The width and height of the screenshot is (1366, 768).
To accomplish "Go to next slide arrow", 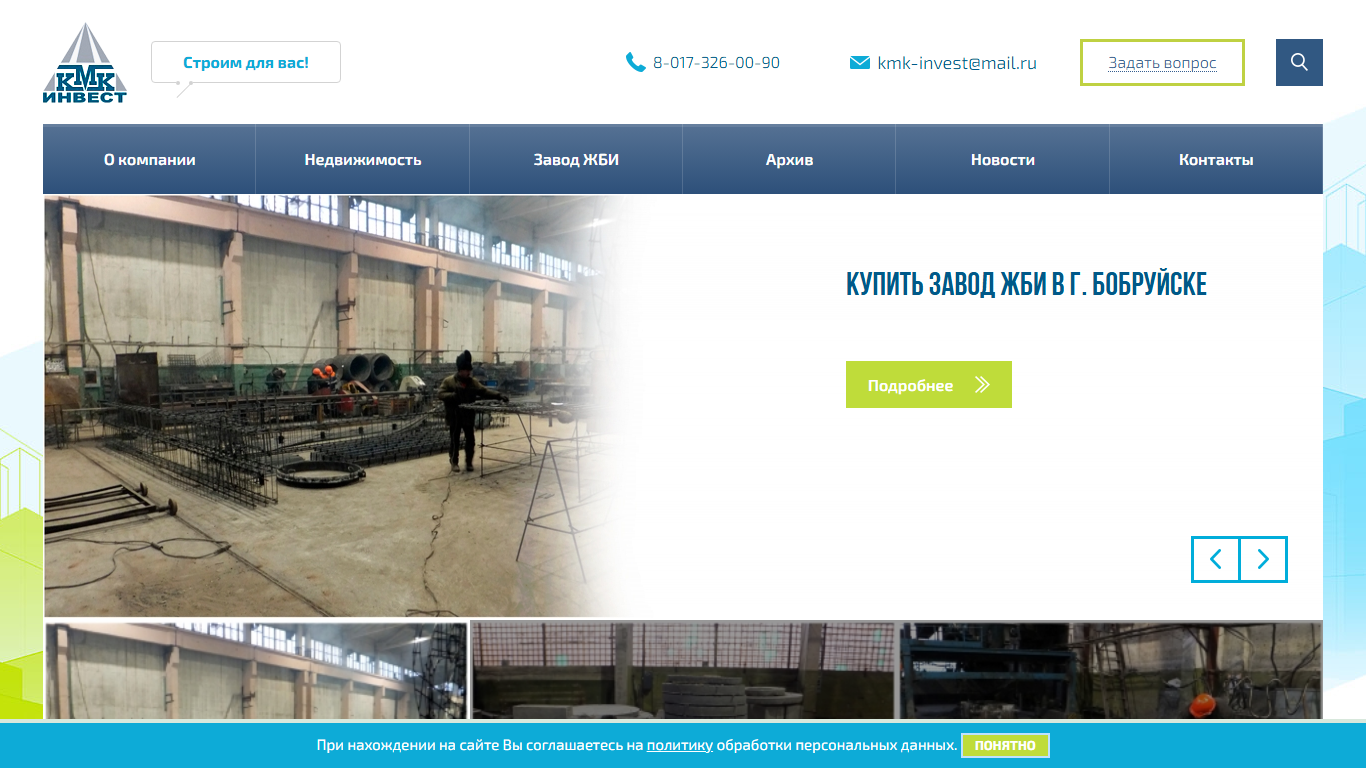I will click(1263, 559).
